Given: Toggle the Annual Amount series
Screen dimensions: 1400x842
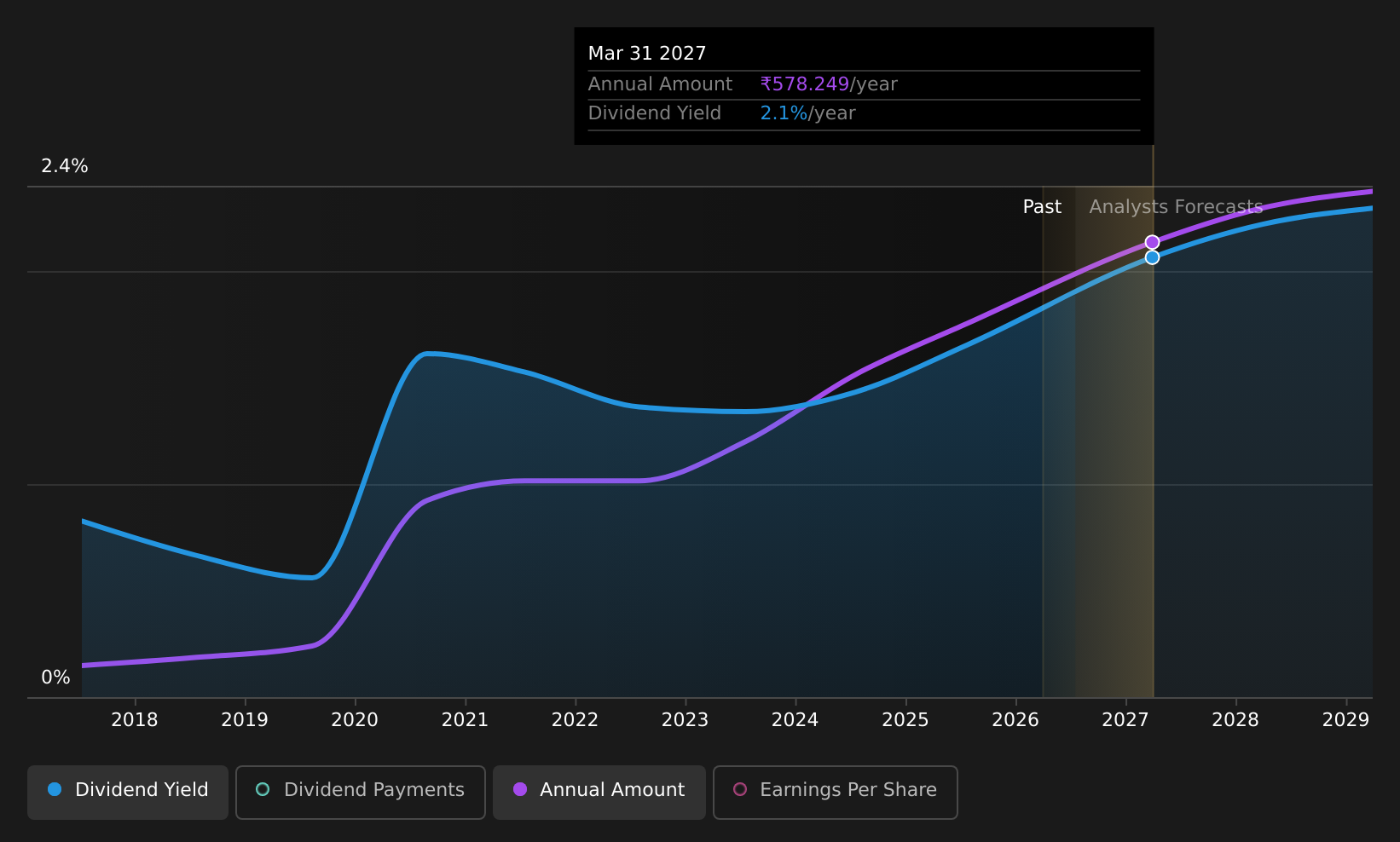Looking at the screenshot, I should click(599, 792).
